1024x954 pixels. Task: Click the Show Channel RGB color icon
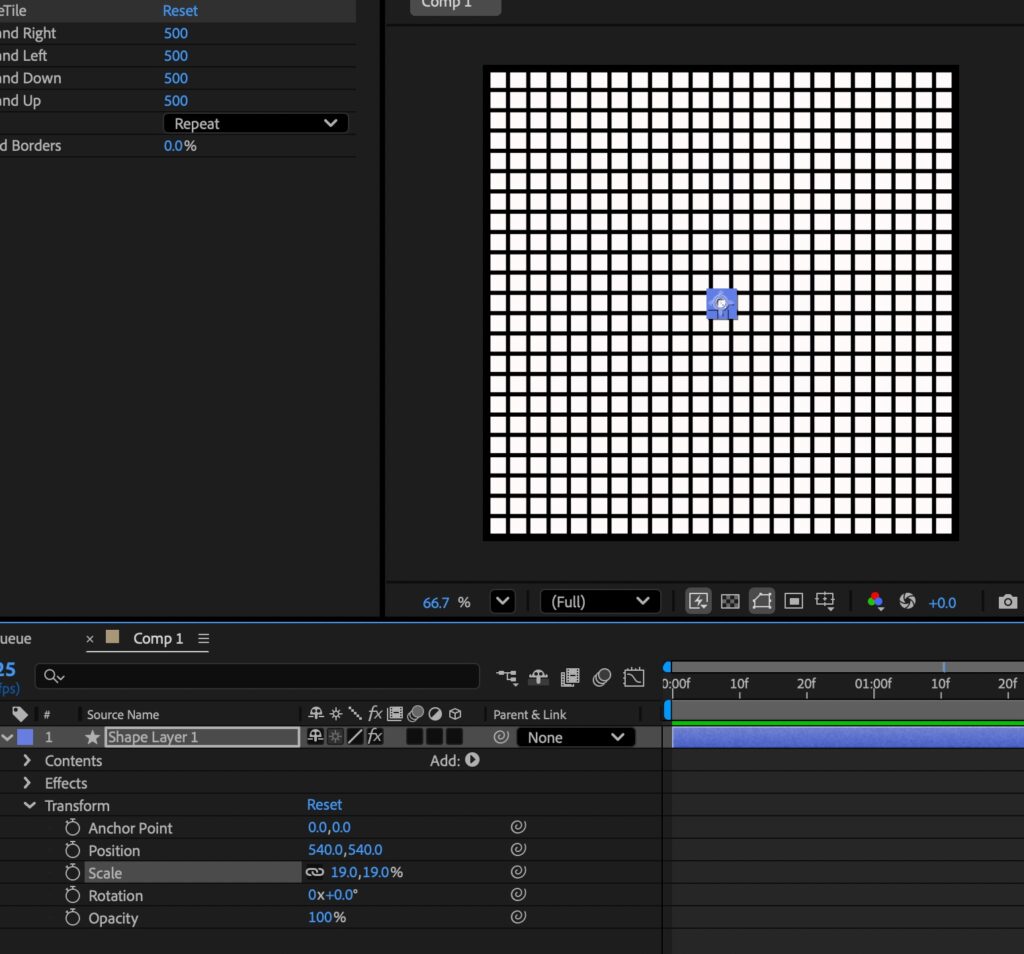tap(875, 601)
